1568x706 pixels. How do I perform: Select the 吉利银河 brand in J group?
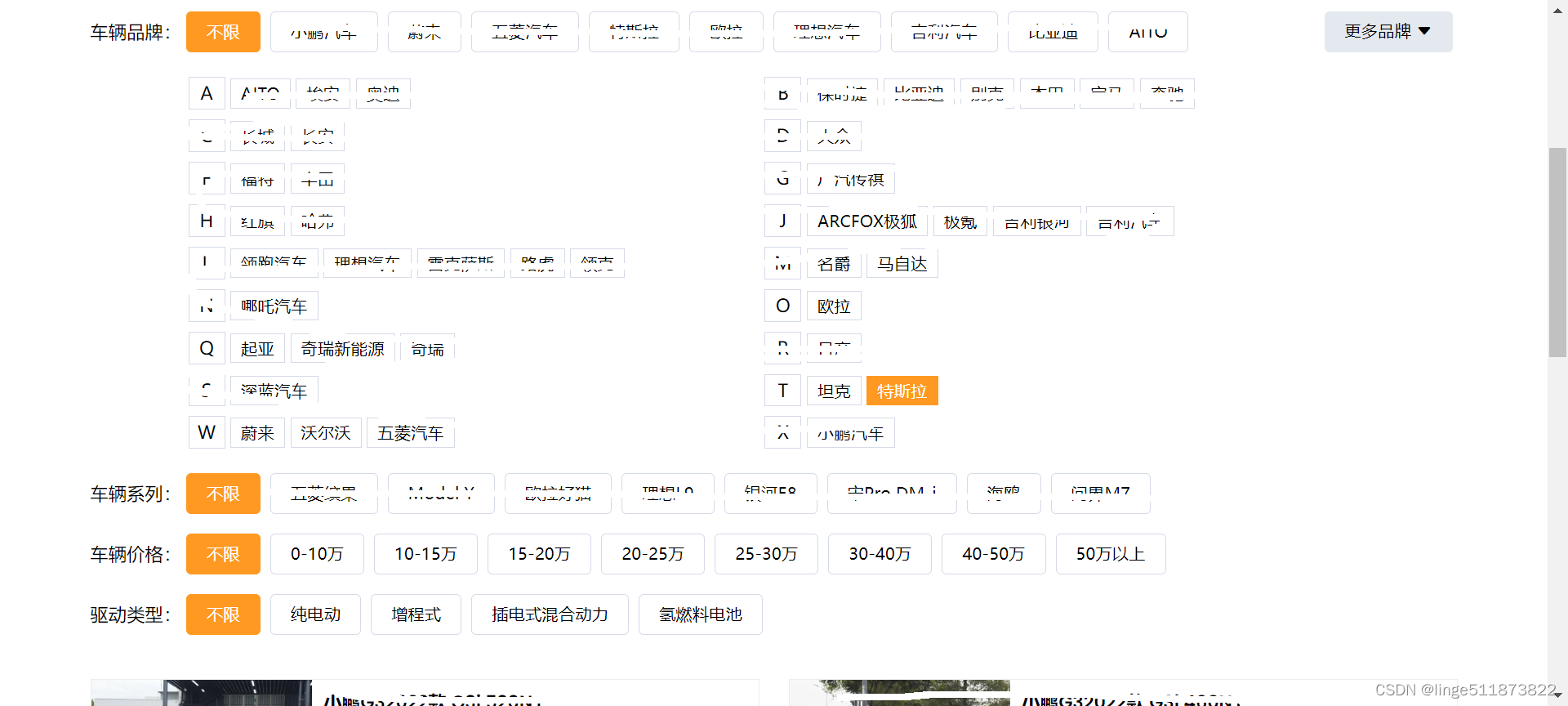[x=1036, y=221]
